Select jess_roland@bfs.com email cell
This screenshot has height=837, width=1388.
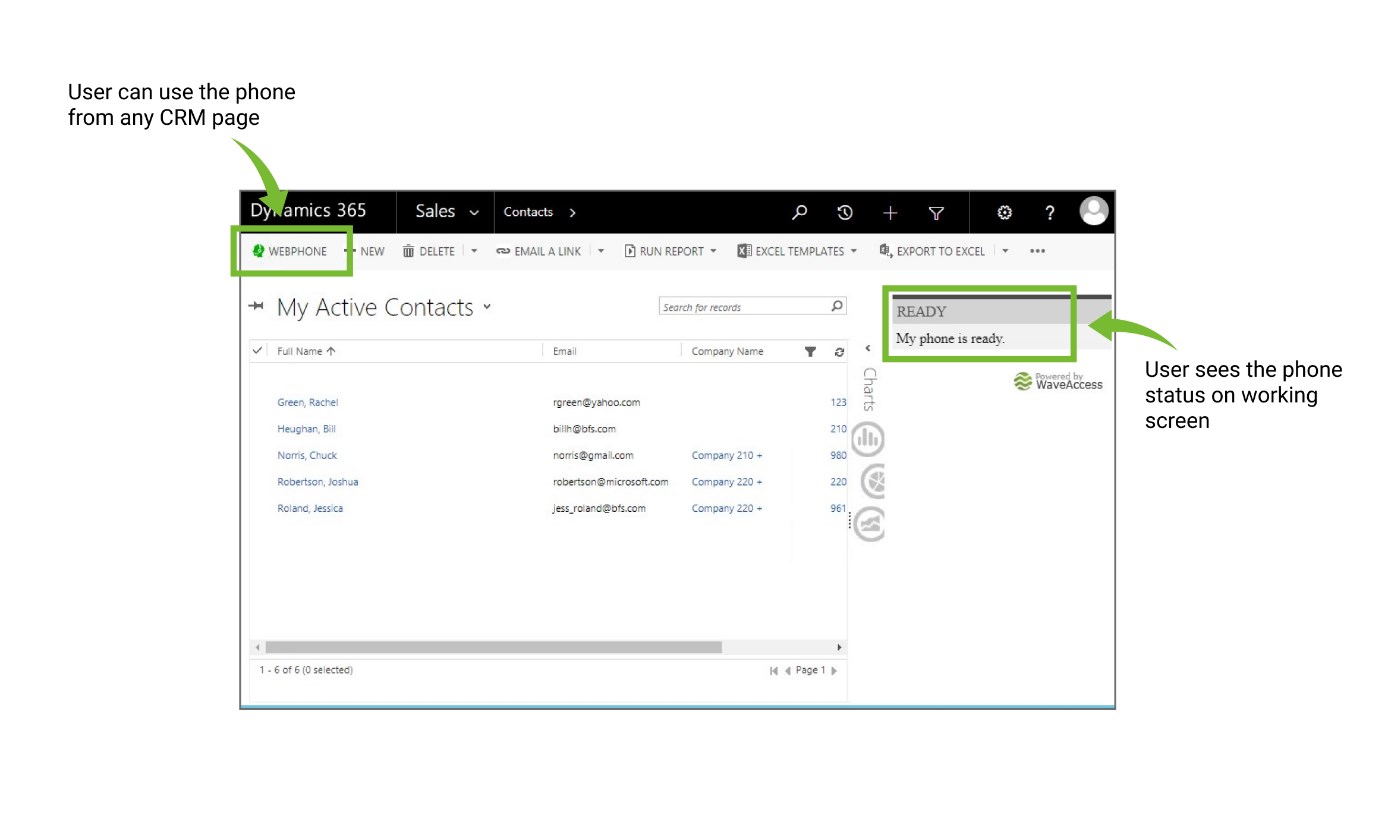(x=599, y=508)
